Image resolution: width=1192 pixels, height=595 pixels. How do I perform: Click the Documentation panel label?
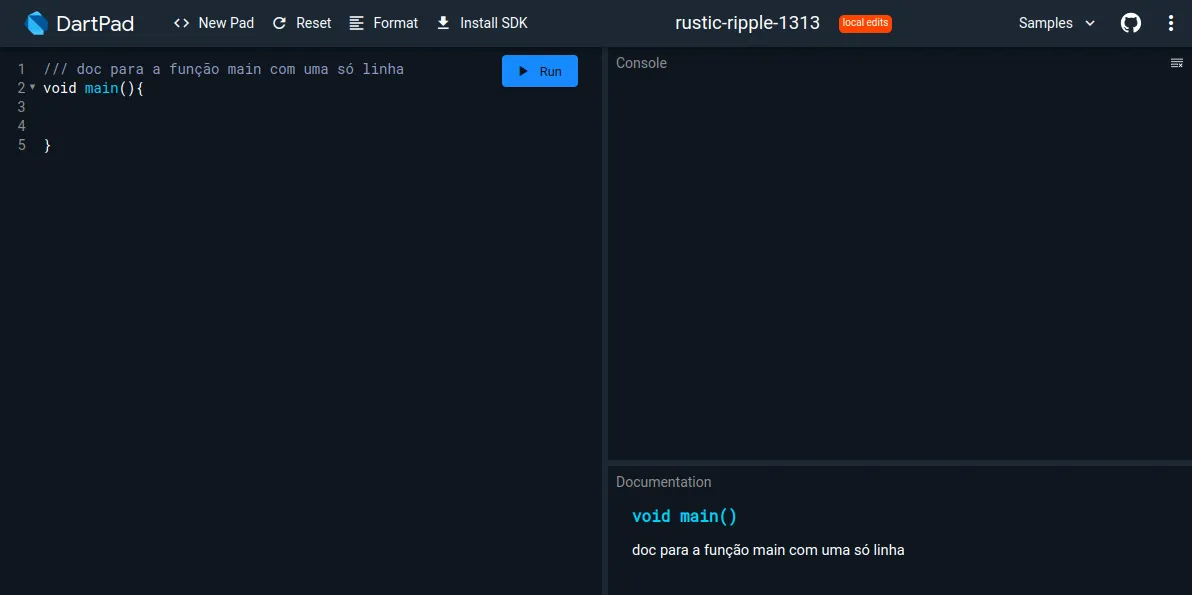coord(664,482)
